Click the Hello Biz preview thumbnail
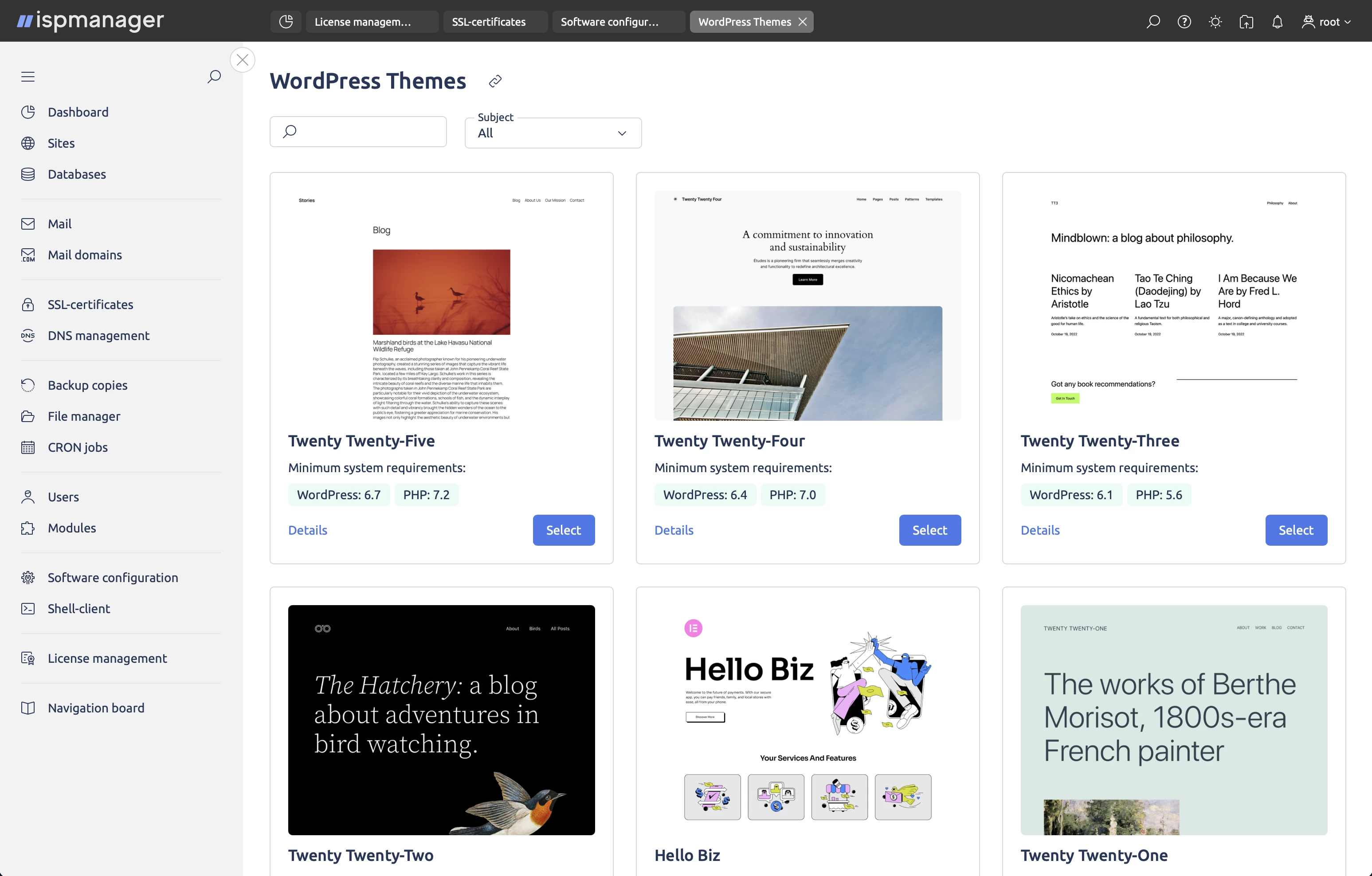The image size is (1372, 876). tap(808, 720)
